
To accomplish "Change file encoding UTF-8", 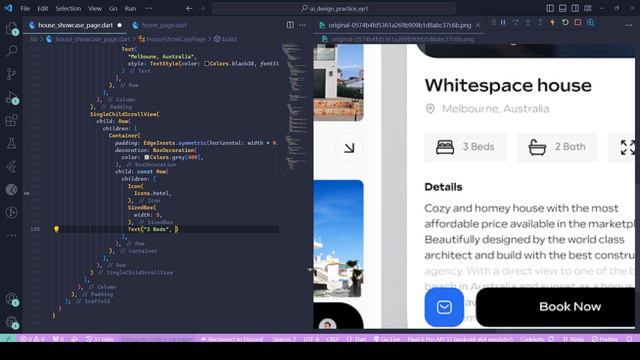I will click(x=311, y=339).
